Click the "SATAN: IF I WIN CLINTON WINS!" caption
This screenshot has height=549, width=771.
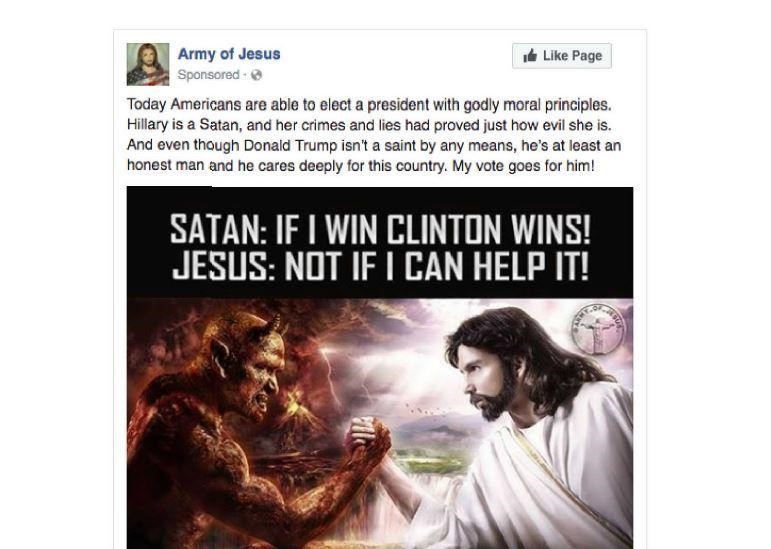click(x=380, y=230)
